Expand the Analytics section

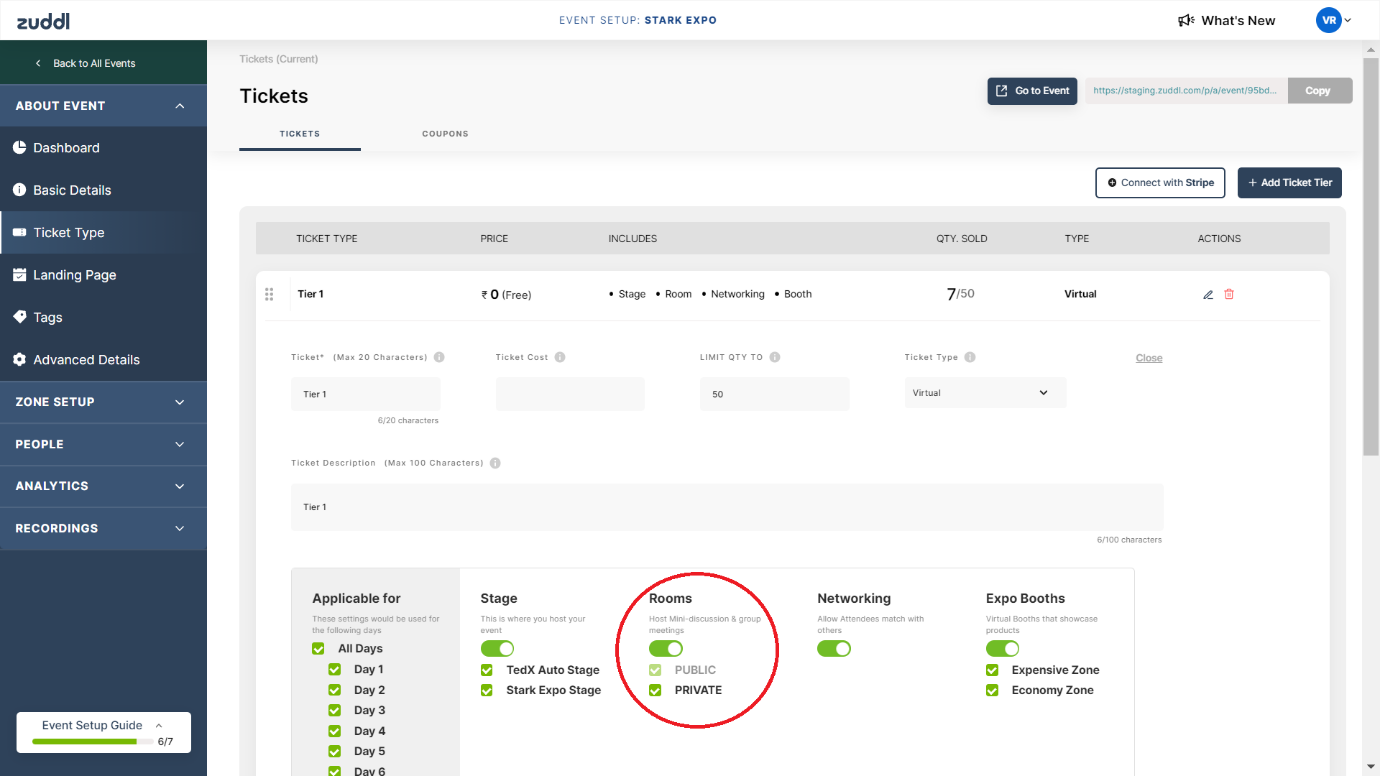(x=103, y=486)
